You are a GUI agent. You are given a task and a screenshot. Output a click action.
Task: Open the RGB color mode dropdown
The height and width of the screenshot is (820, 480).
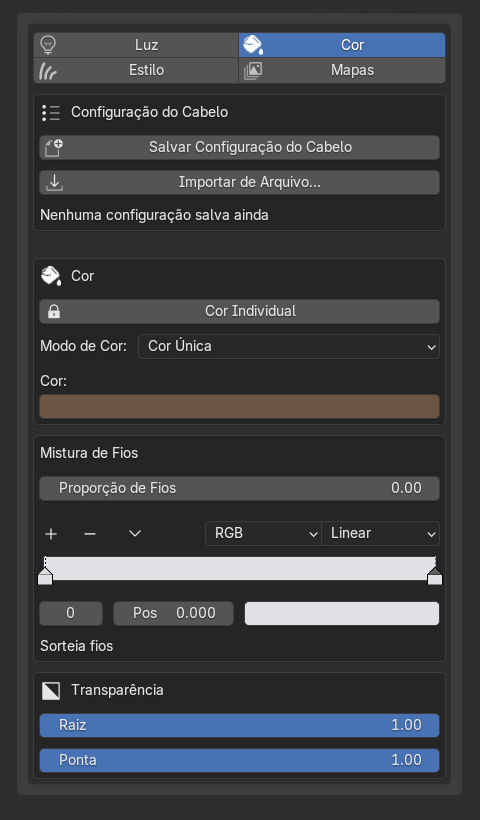(263, 533)
